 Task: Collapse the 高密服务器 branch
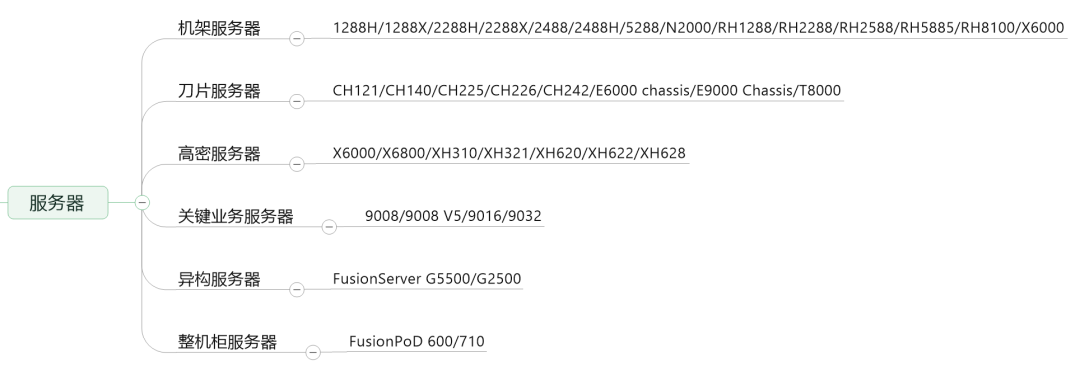tap(296, 164)
